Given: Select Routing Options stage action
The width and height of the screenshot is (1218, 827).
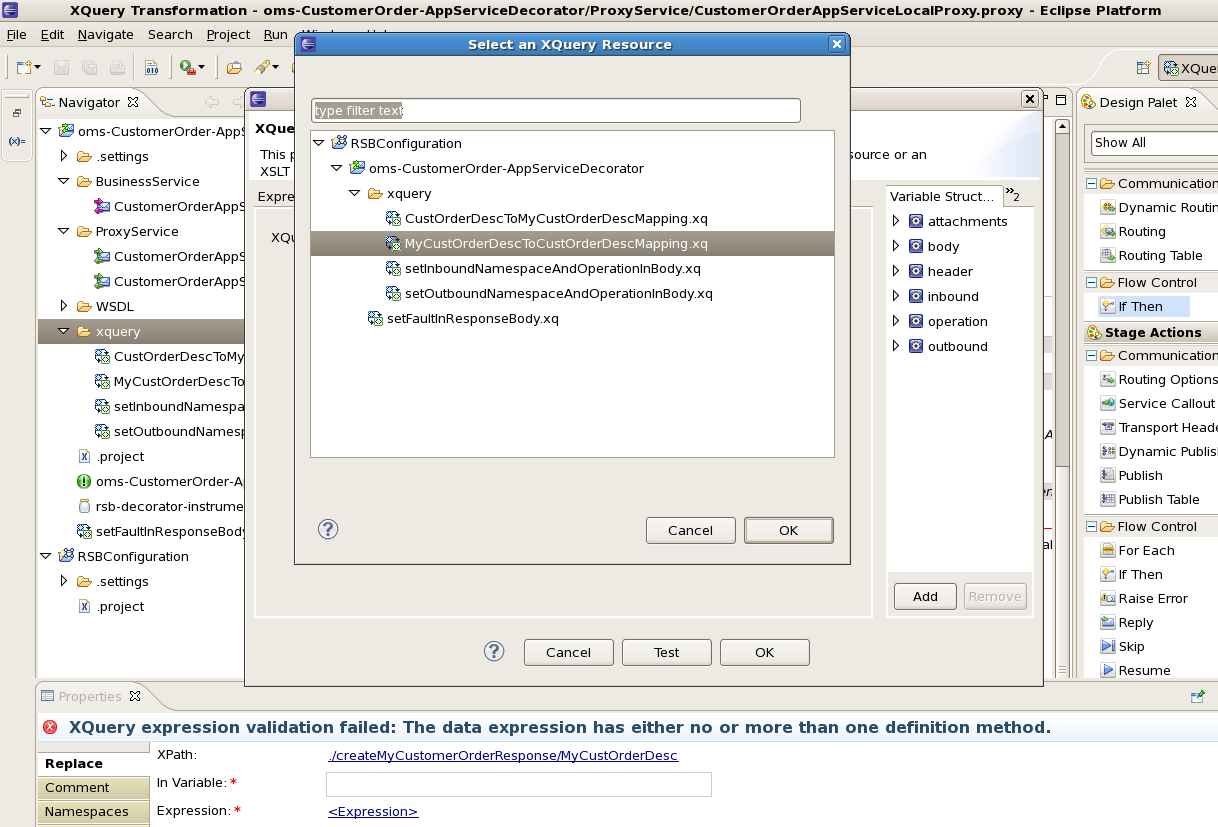Looking at the screenshot, I should 1159,379.
